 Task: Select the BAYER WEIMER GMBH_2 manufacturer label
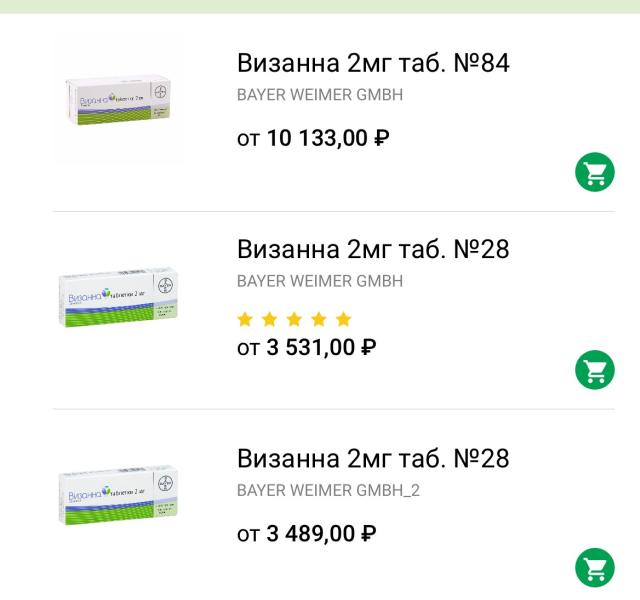pos(328,490)
